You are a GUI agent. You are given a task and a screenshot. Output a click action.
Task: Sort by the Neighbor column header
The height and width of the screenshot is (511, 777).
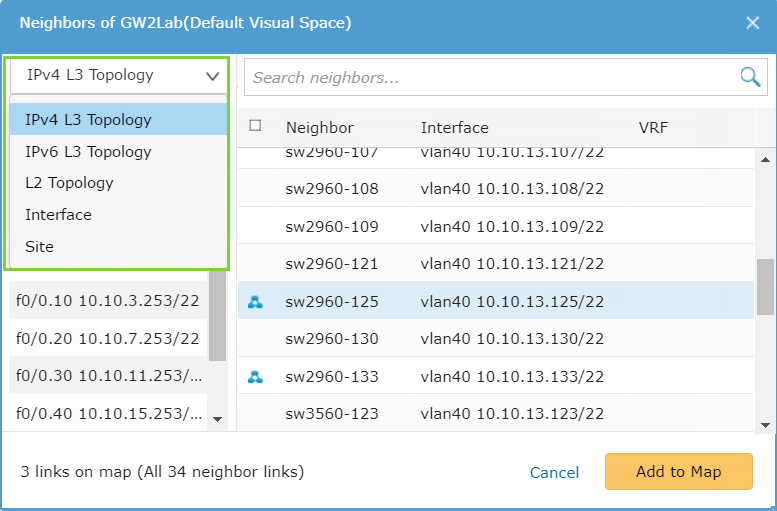320,128
